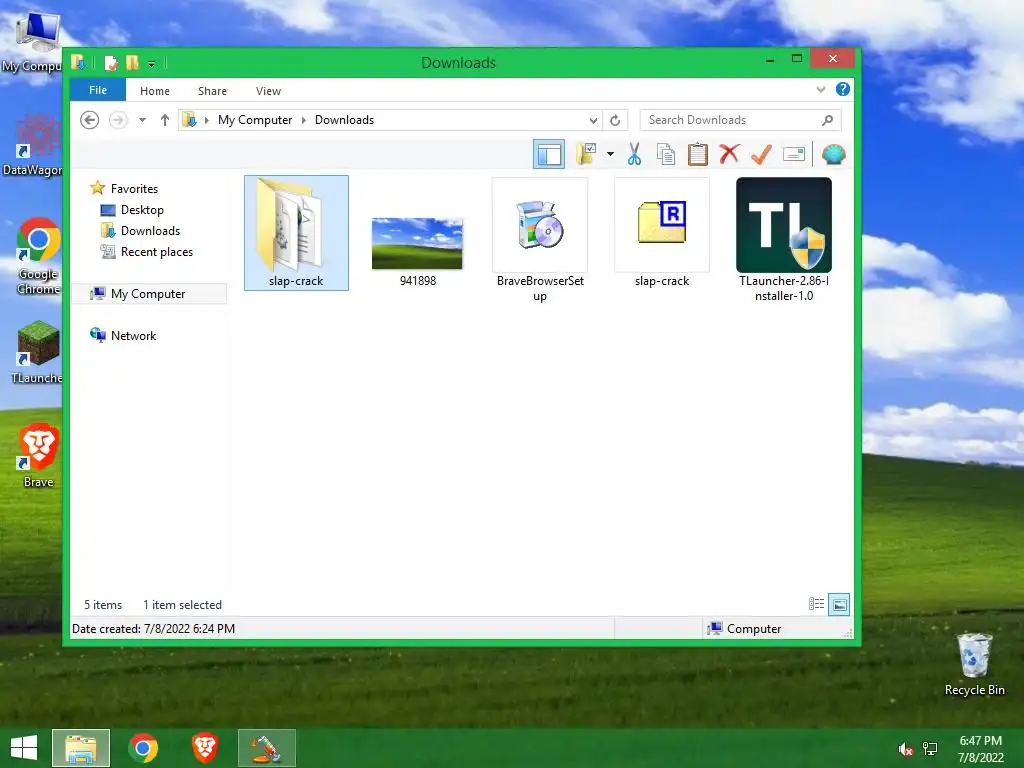Paste from clipboard toolbar icon

point(697,155)
